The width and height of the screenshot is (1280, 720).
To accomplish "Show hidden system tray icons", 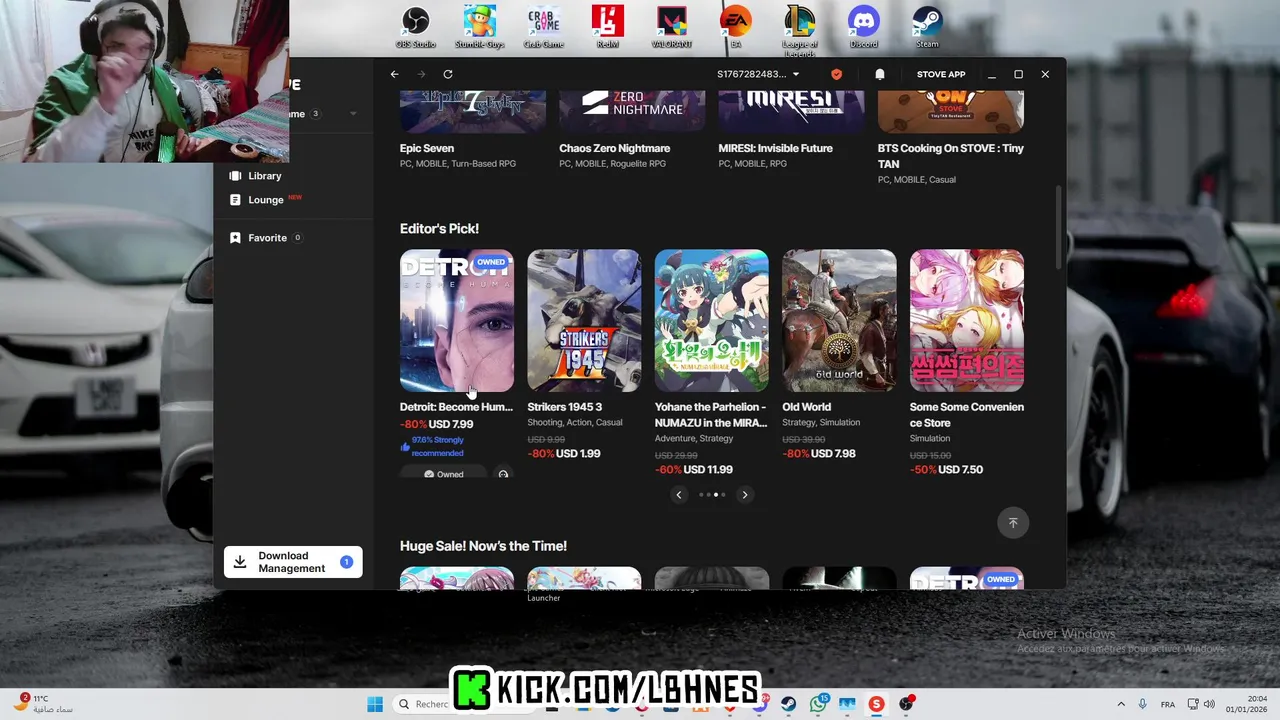I will tap(1121, 704).
